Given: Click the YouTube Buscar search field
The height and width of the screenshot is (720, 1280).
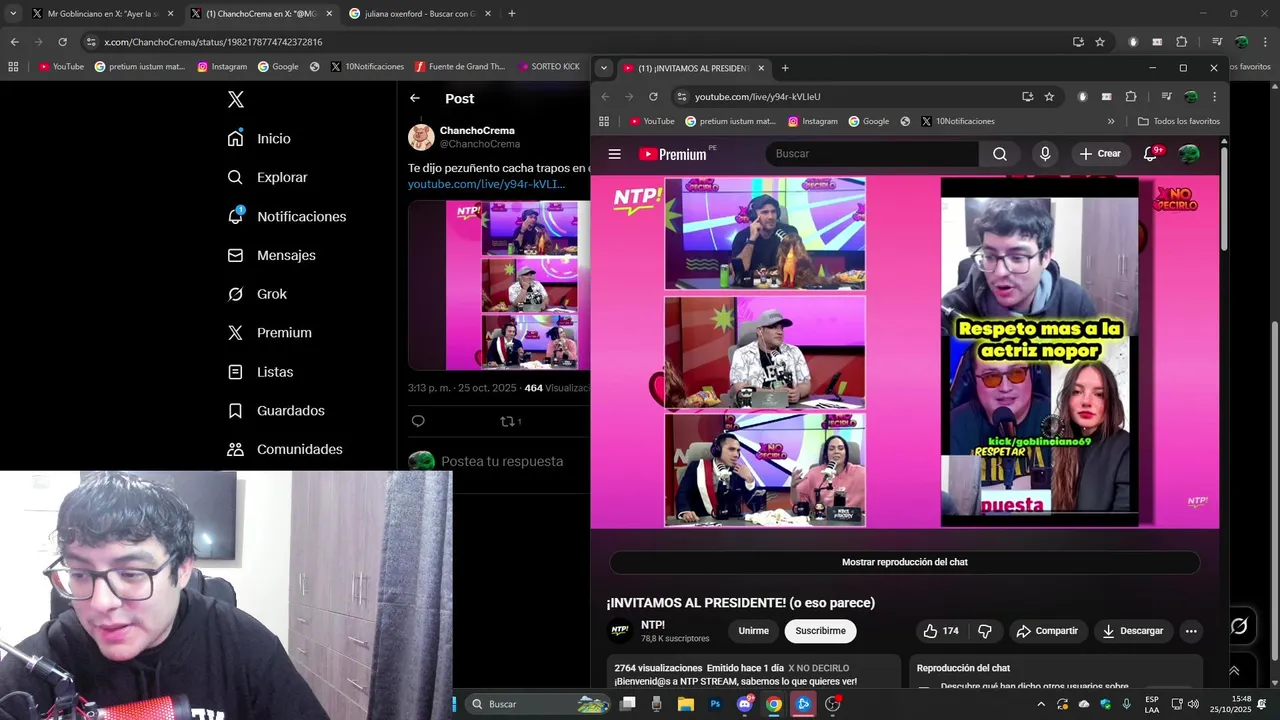Looking at the screenshot, I should pos(872,154).
